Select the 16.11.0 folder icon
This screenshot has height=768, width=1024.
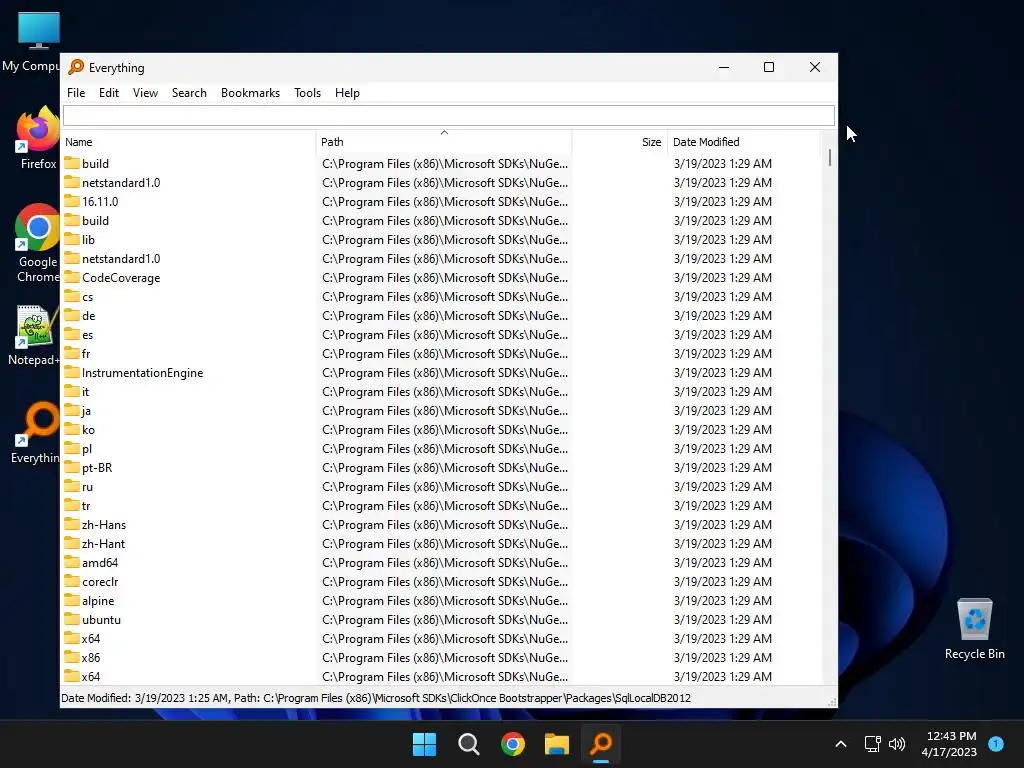(72, 201)
